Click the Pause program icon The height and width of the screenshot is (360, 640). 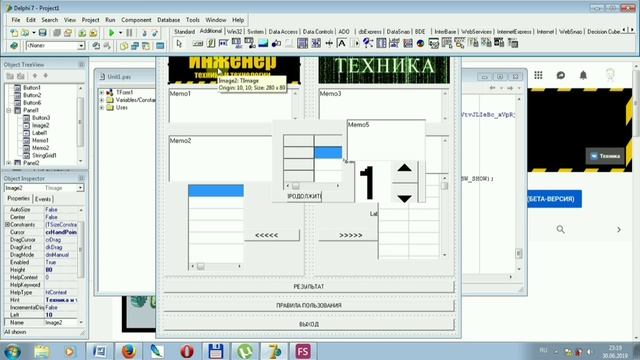129,33
